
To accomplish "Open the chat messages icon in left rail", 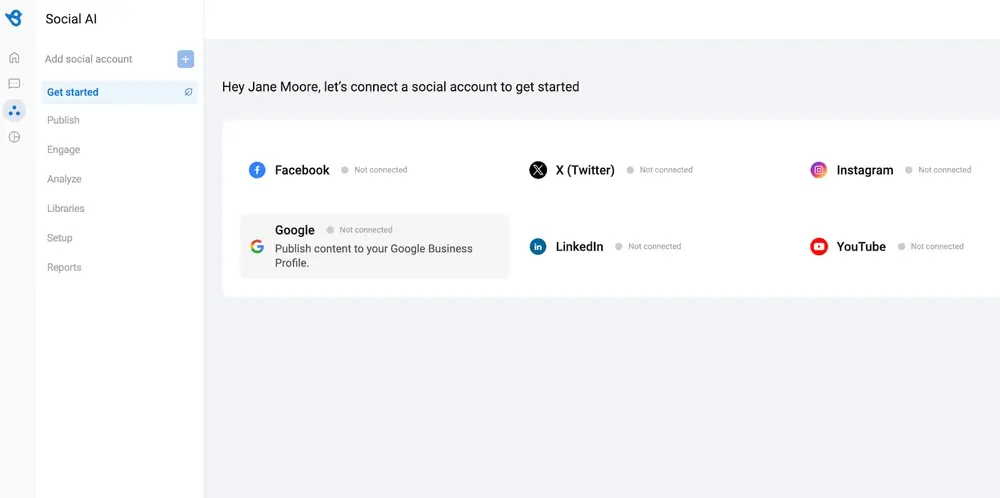I will [x=14, y=84].
